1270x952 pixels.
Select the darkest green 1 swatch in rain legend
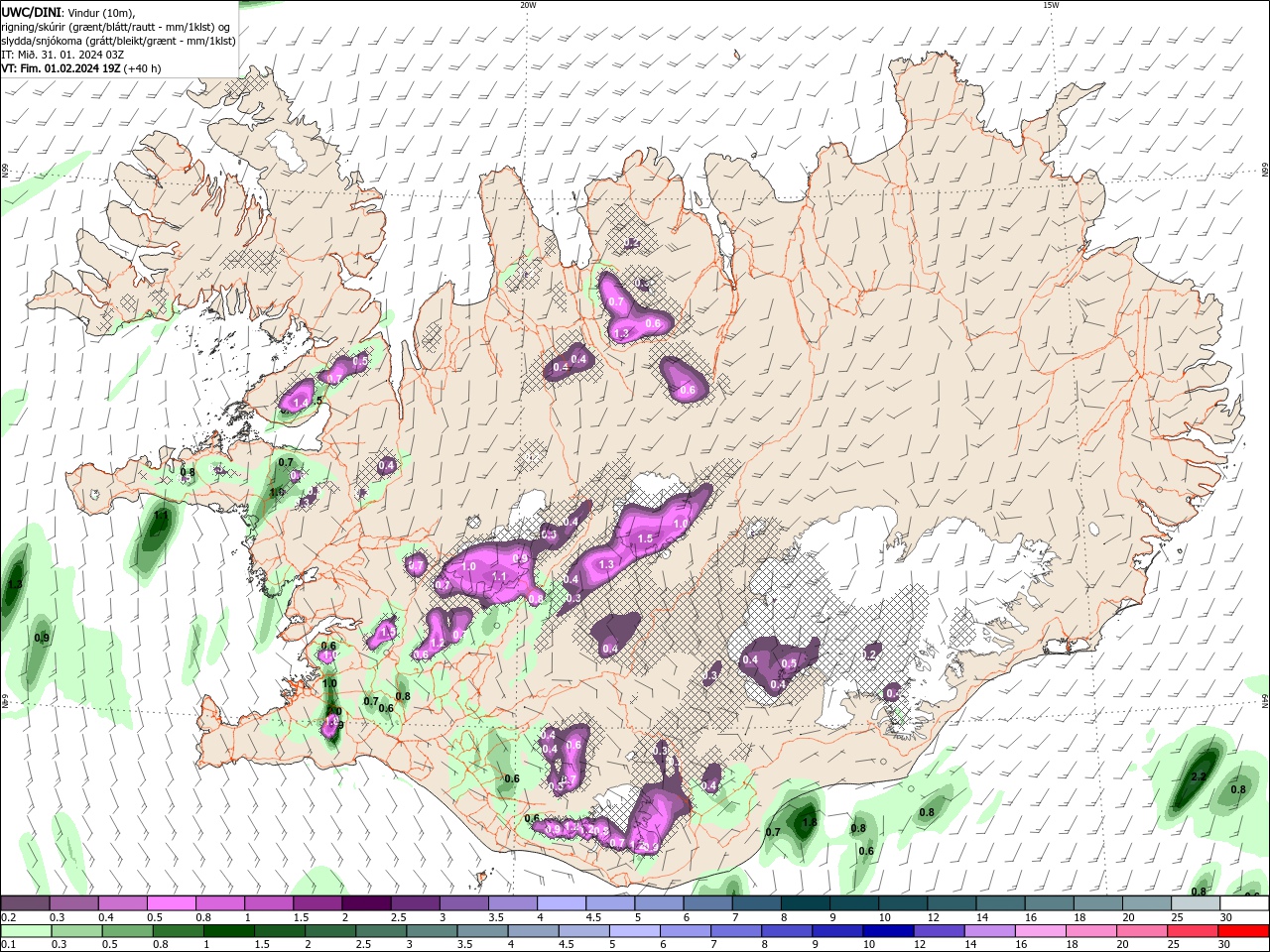click(229, 931)
